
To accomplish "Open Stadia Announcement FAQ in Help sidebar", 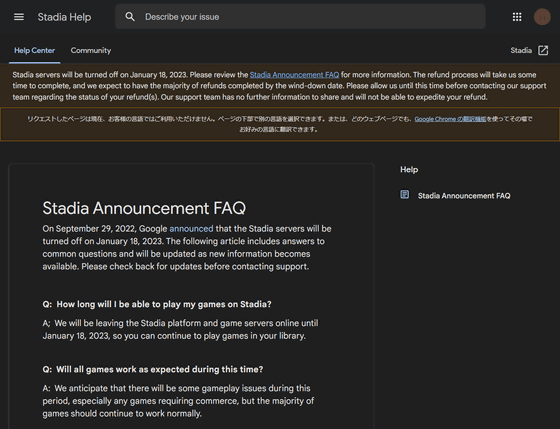I will pos(464,196).
